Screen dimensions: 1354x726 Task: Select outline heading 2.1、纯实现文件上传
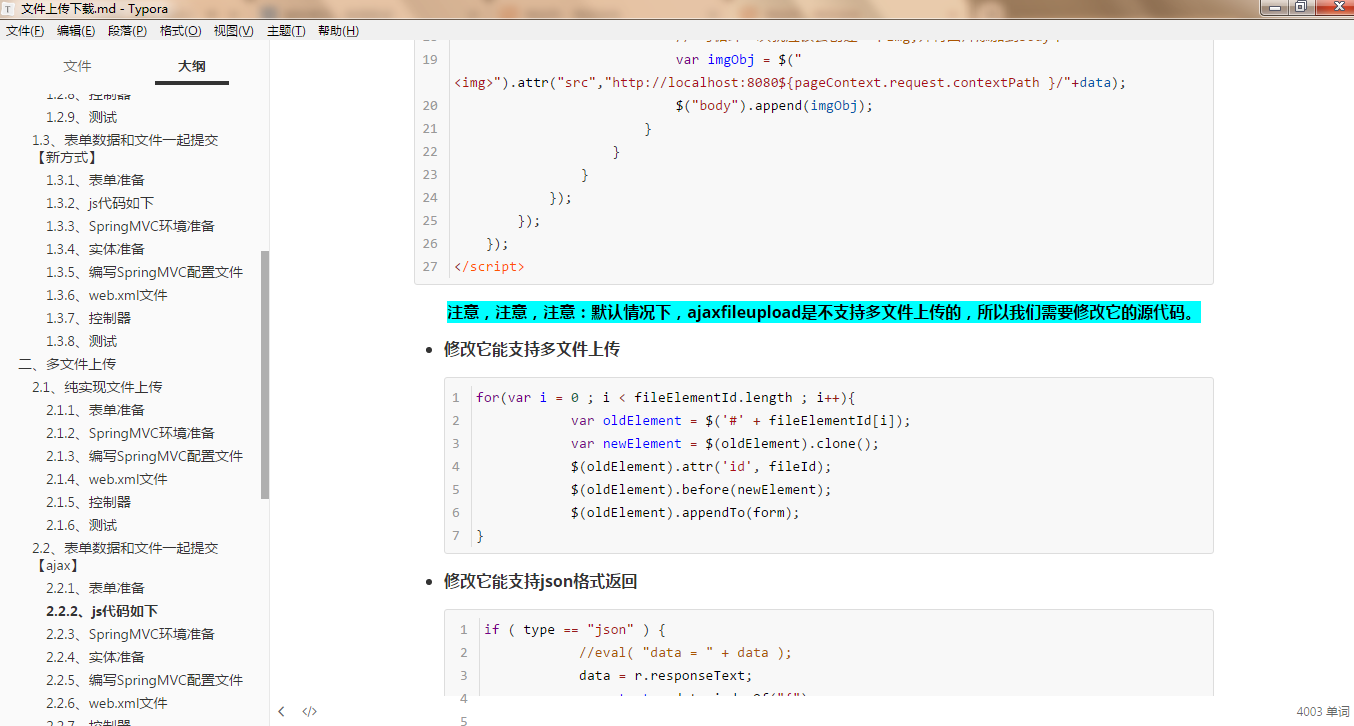[97, 387]
